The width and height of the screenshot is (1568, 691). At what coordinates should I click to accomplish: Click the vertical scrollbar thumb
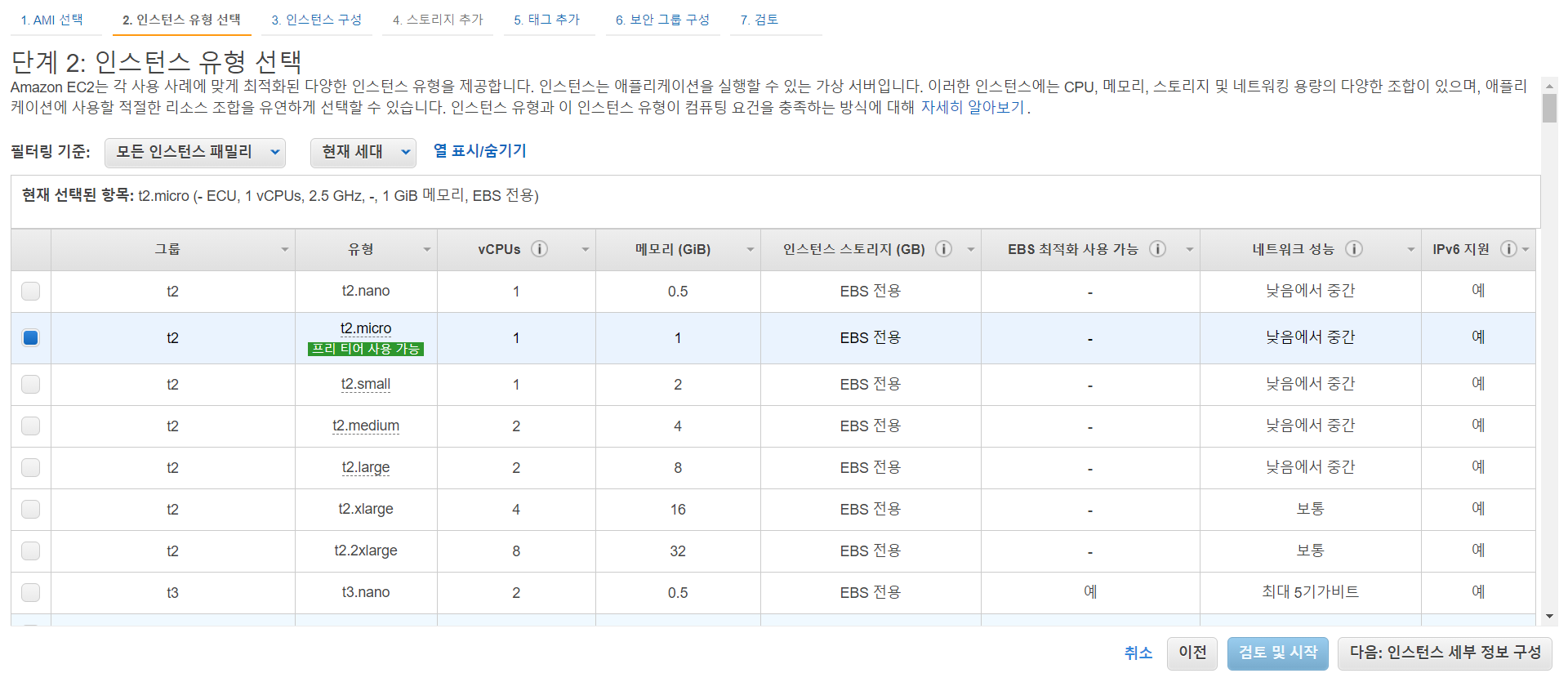pos(1549,108)
